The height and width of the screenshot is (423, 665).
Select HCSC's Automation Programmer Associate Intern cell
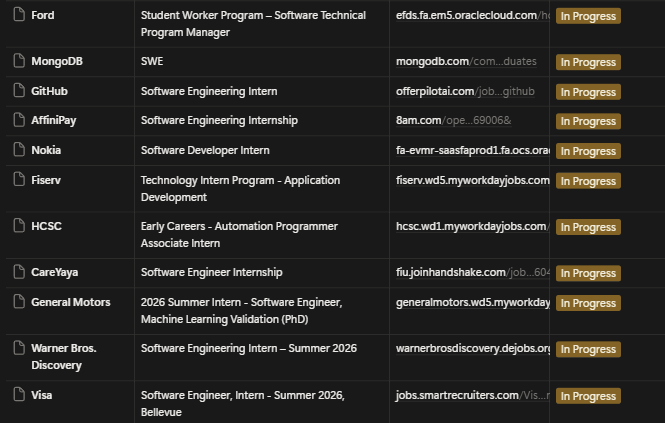click(262, 235)
